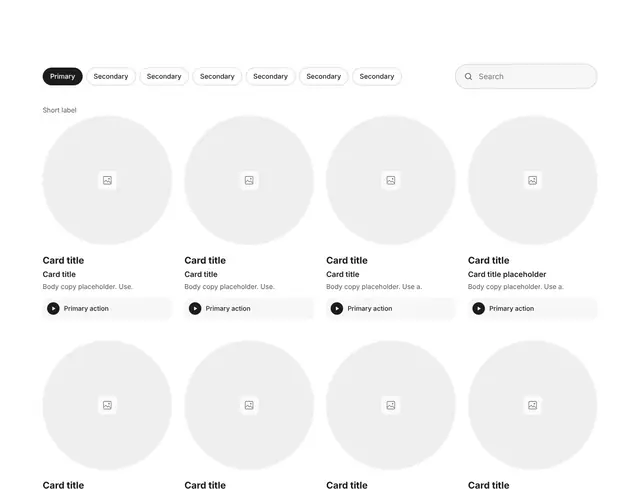Choose the third Secondary filter chip
The width and height of the screenshot is (640, 489).
[217, 76]
